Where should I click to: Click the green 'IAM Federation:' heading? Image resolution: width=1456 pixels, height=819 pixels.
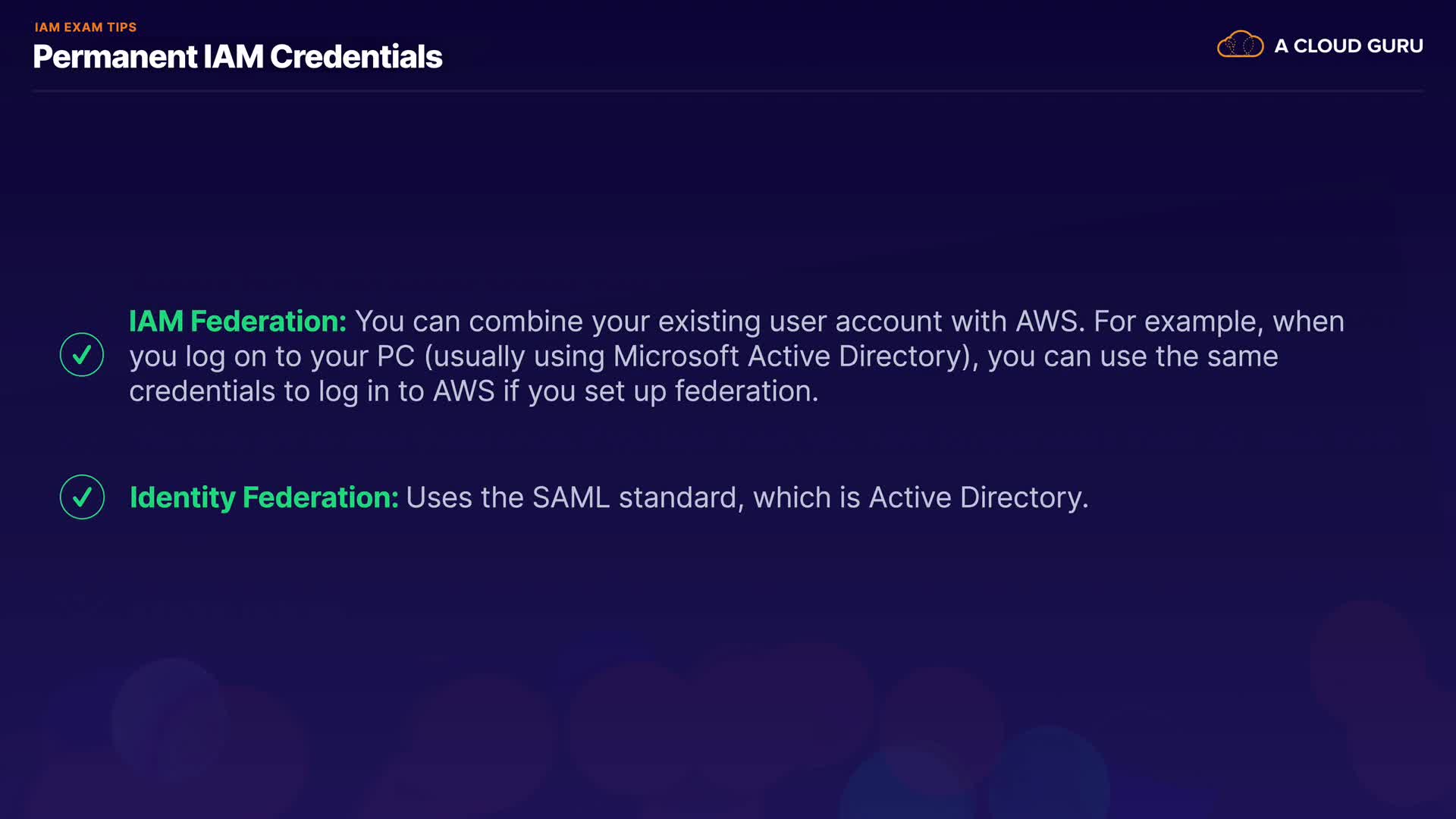point(237,322)
